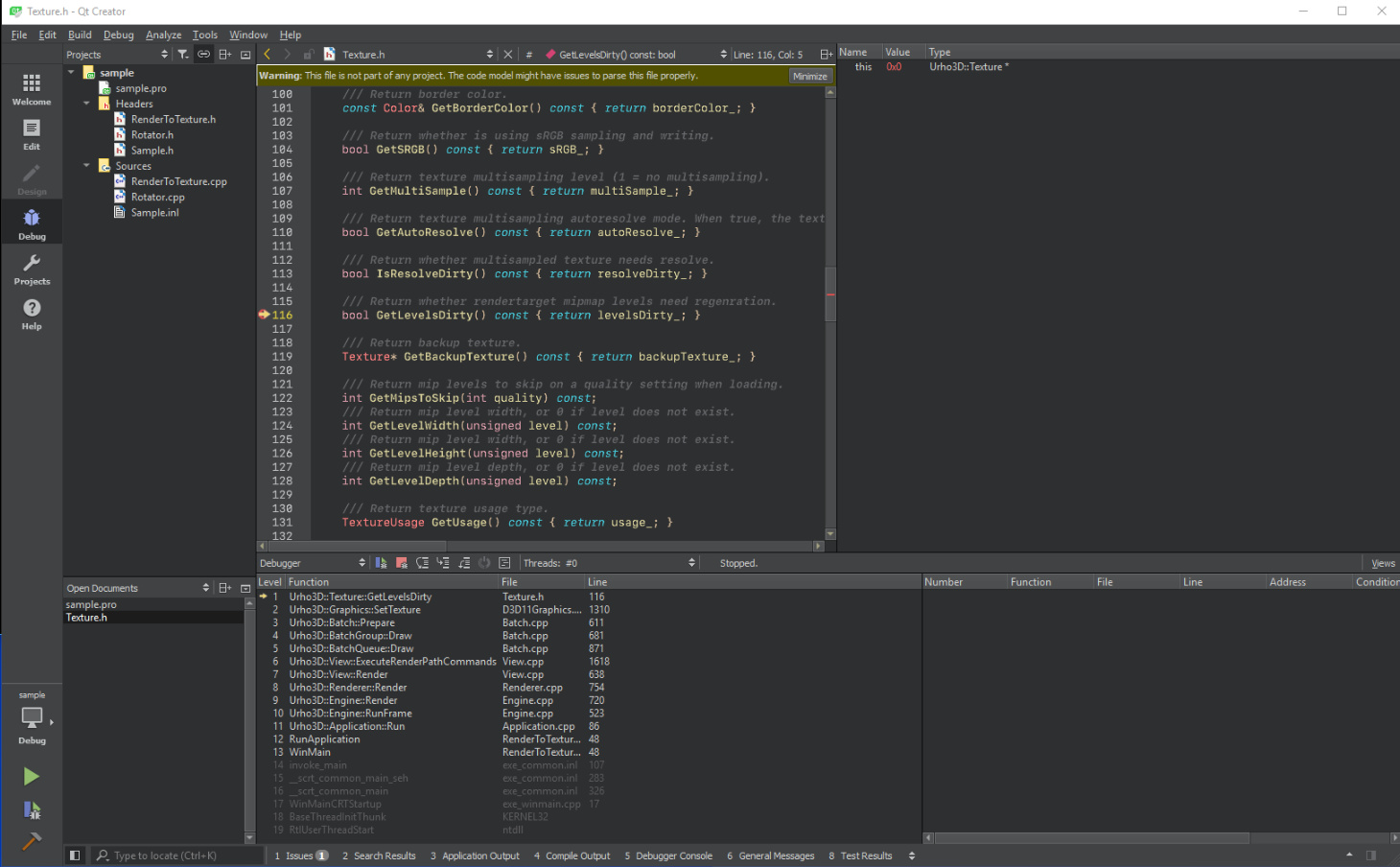Image resolution: width=1400 pixels, height=867 pixels.
Task: Click the Line, Col indicator
Action: [768, 55]
